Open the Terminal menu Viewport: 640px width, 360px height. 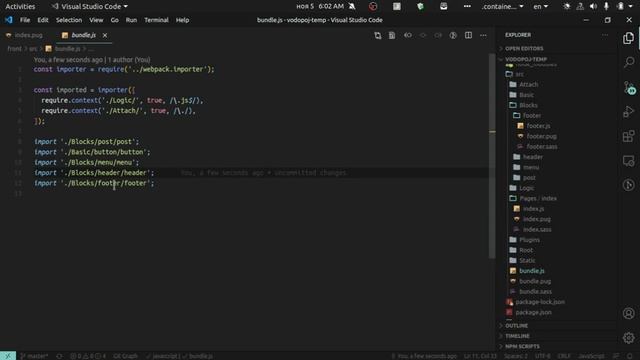(156, 20)
